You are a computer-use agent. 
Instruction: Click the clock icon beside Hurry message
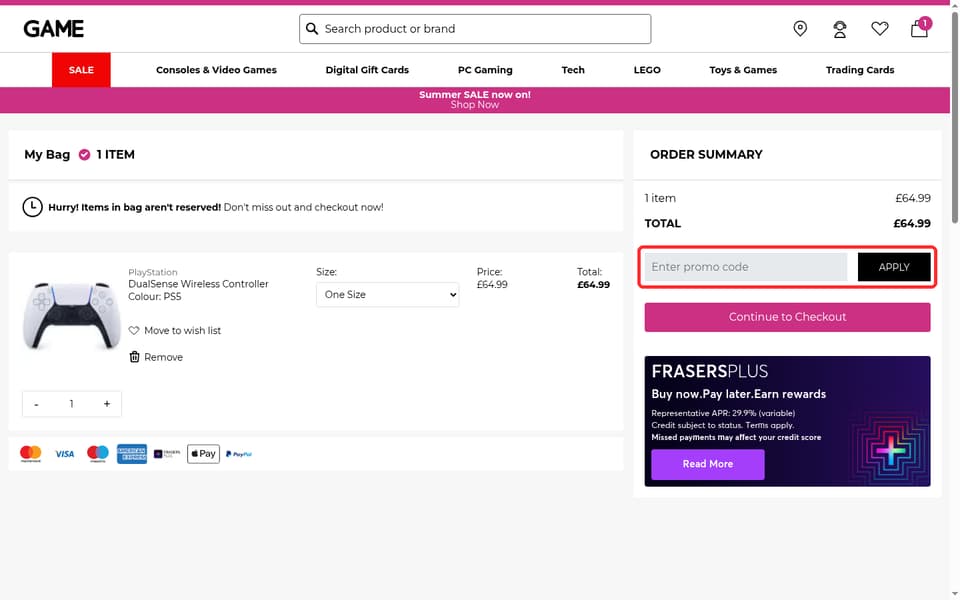[x=32, y=207]
